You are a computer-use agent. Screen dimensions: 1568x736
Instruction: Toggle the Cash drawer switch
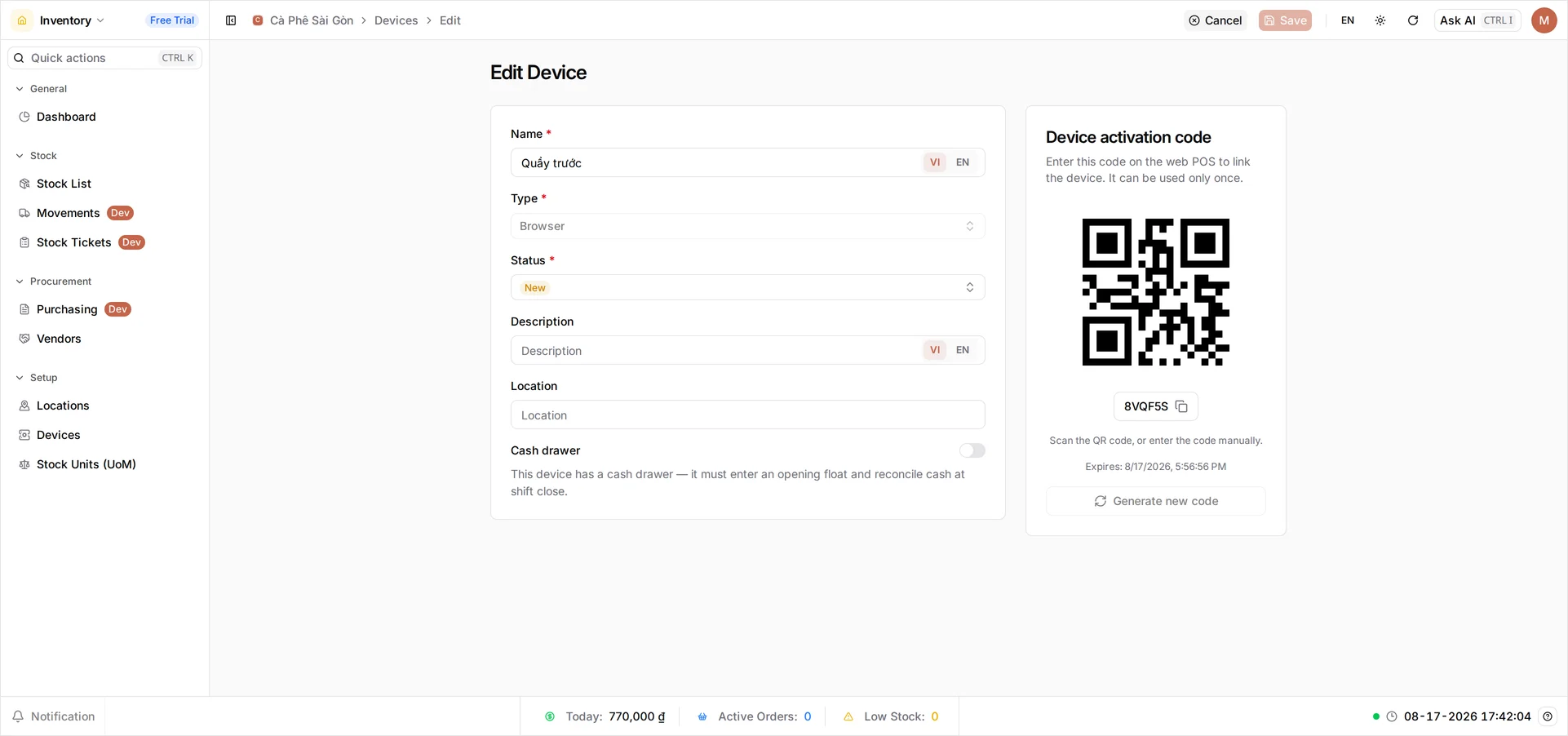point(972,450)
